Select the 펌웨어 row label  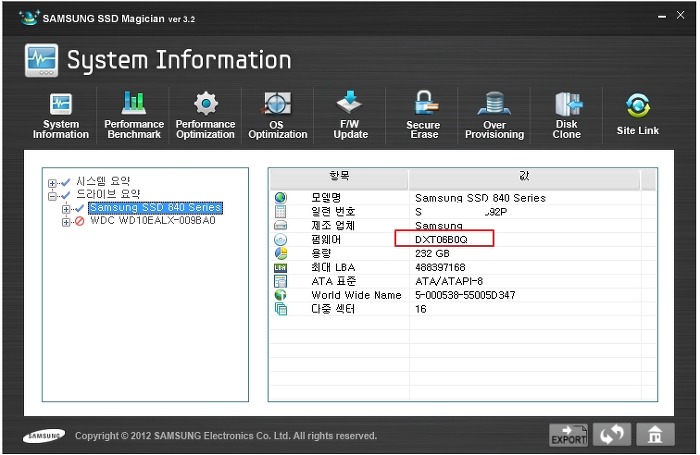point(326,240)
